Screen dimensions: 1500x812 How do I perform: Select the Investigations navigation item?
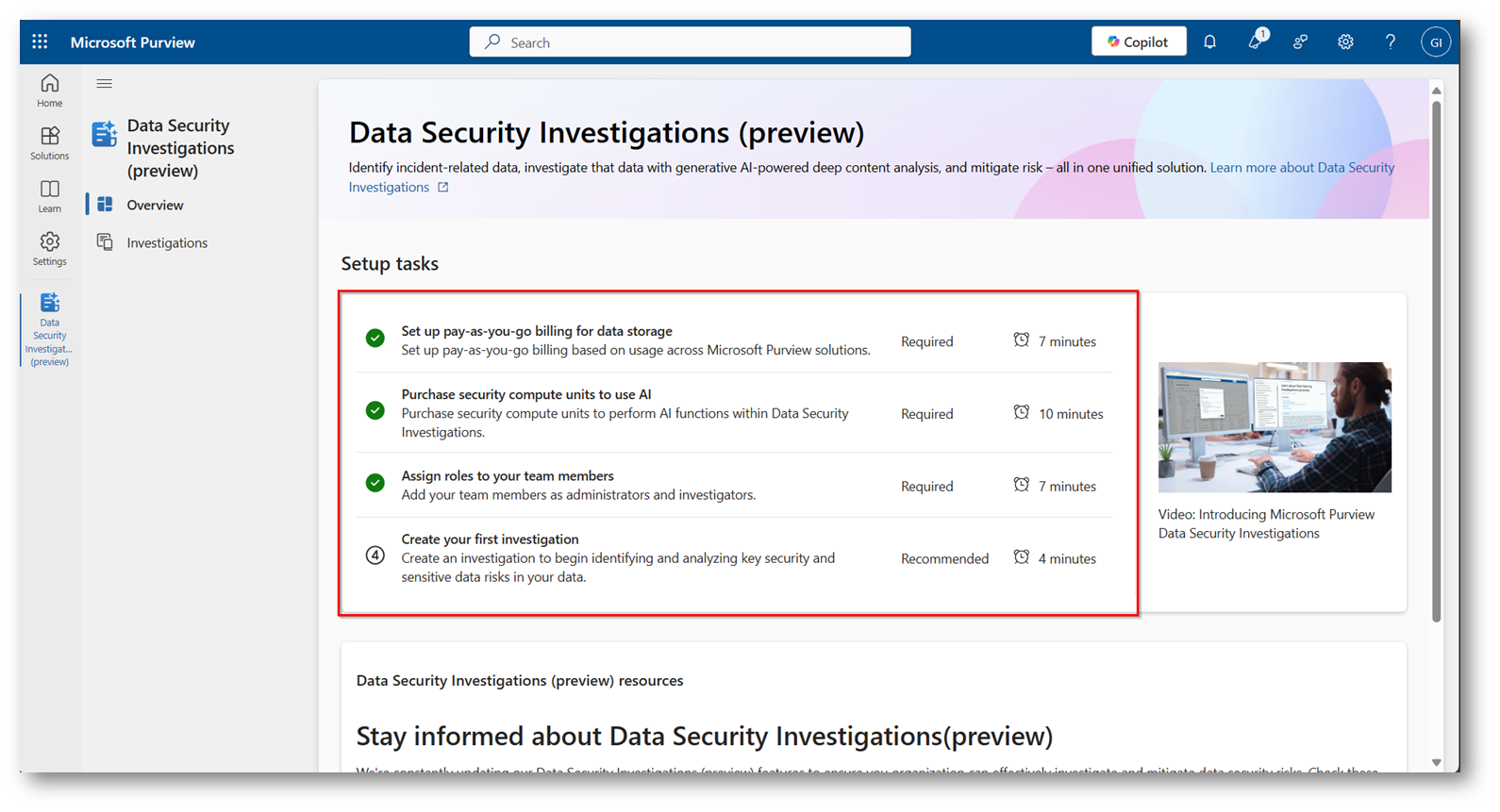(166, 242)
